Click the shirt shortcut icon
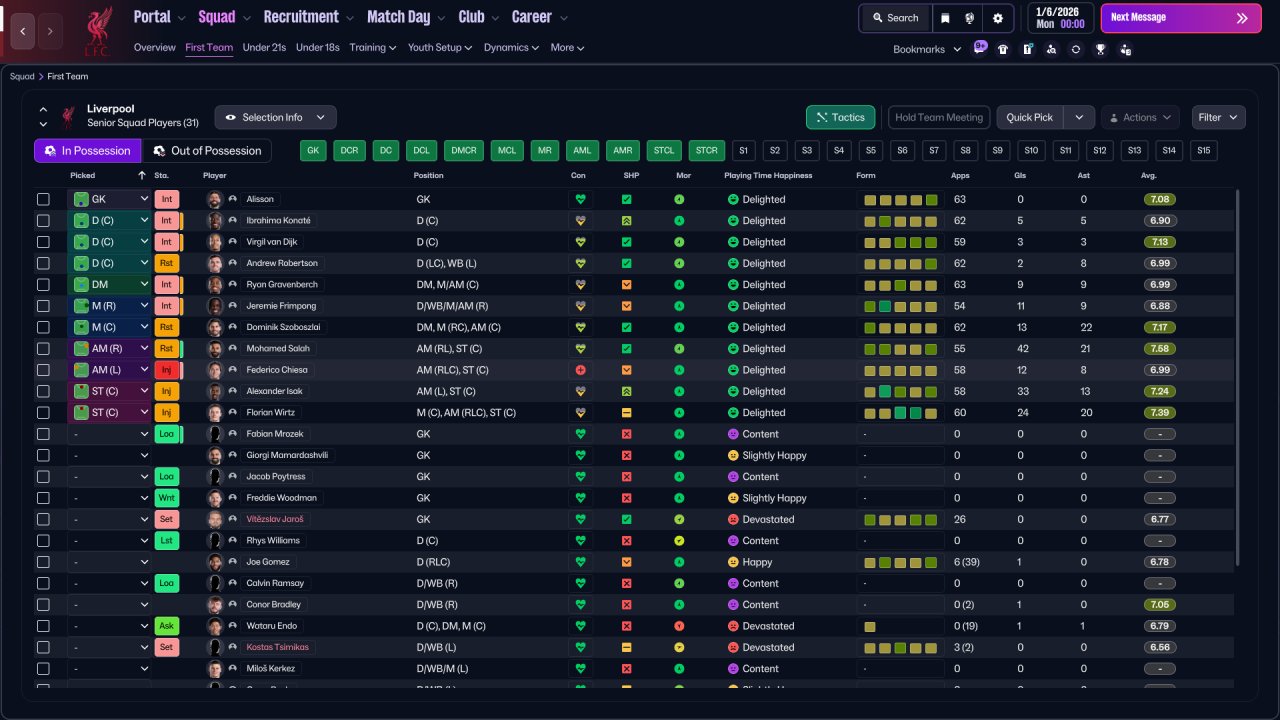 [x=1003, y=49]
